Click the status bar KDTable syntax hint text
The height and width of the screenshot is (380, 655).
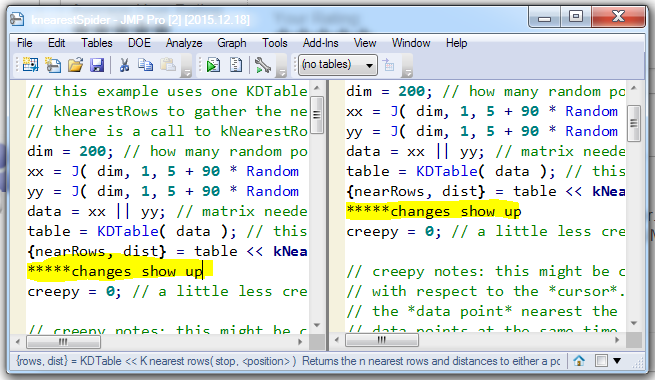pyautogui.click(x=288, y=361)
